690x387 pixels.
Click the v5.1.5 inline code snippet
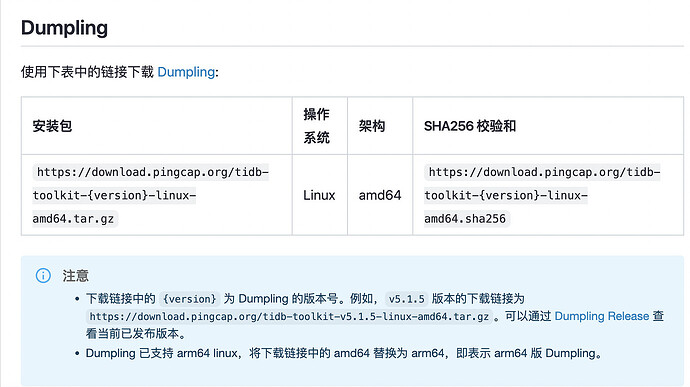tap(407, 299)
